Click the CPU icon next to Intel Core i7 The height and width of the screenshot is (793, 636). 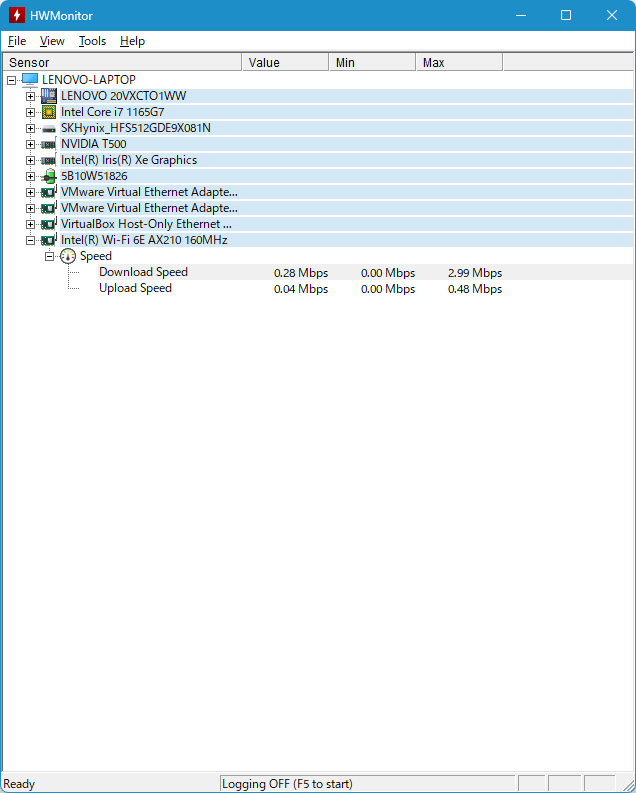coord(48,112)
